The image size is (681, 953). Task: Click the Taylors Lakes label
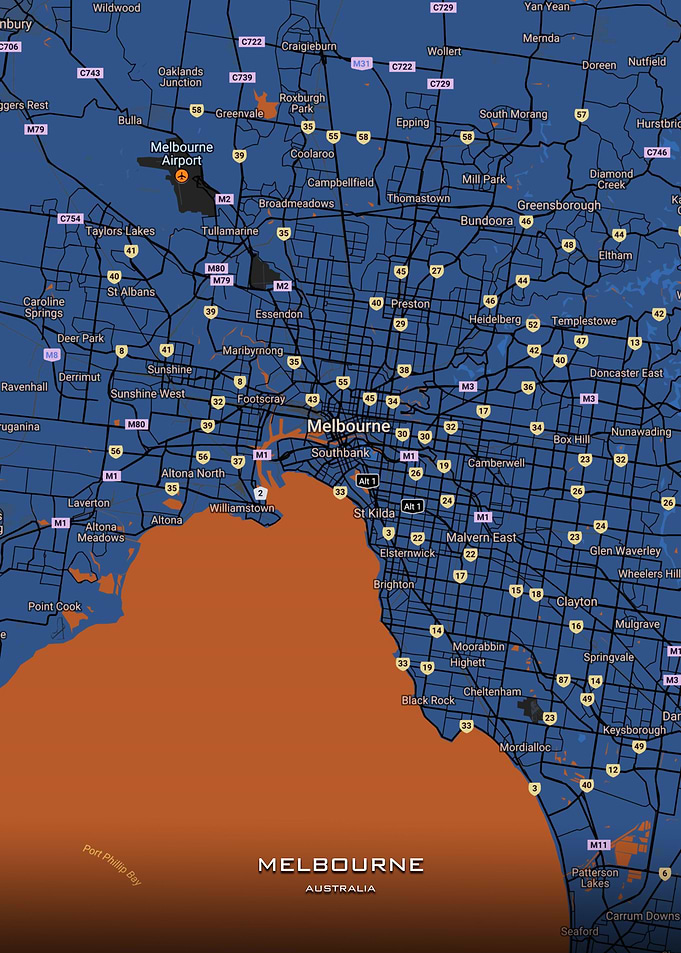pyautogui.click(x=120, y=231)
